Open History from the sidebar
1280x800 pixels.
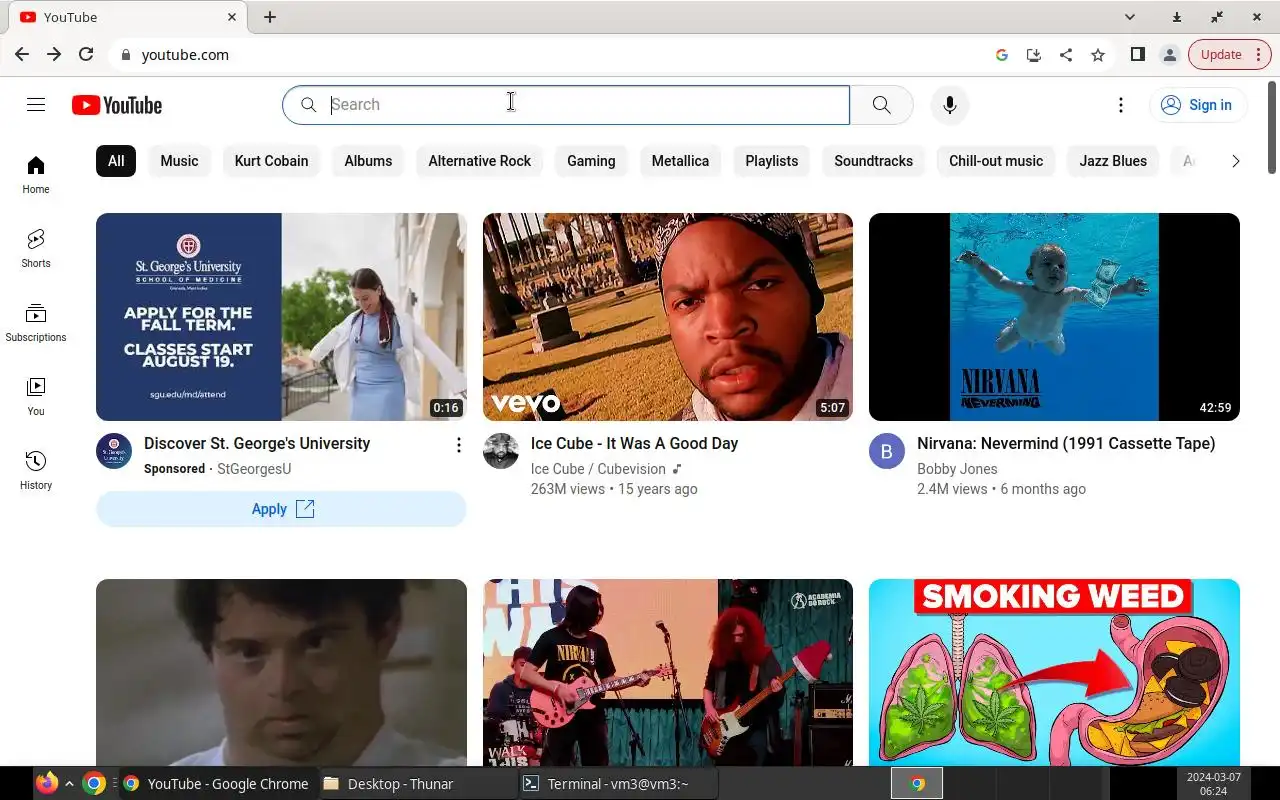[x=36, y=470]
